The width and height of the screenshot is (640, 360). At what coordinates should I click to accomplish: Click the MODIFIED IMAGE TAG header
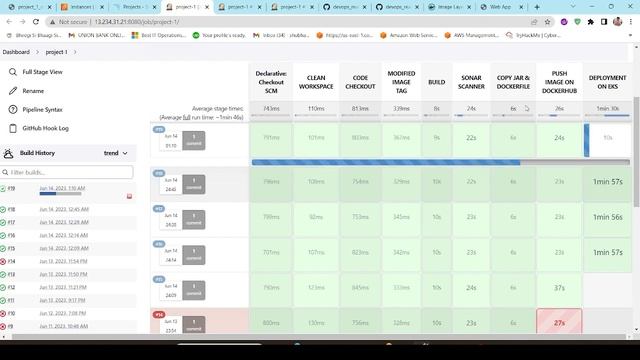point(401,82)
